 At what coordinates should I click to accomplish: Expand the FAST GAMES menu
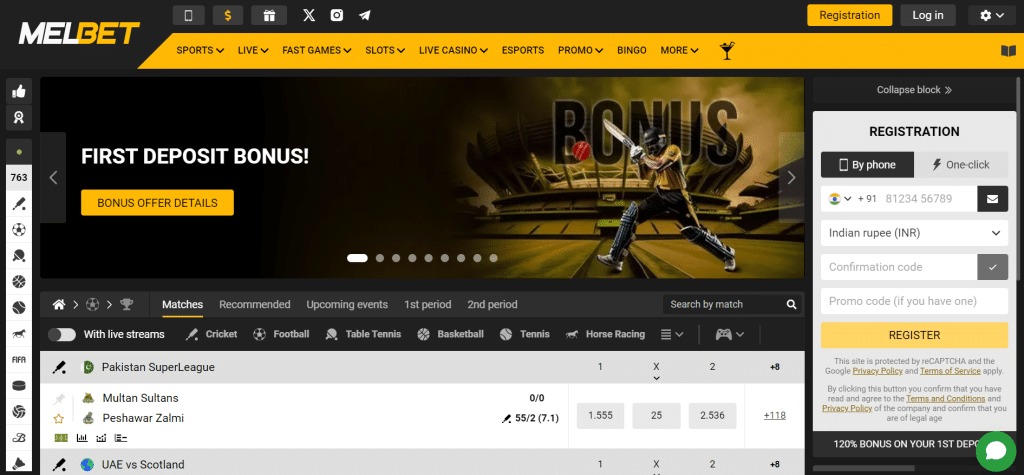(x=317, y=50)
